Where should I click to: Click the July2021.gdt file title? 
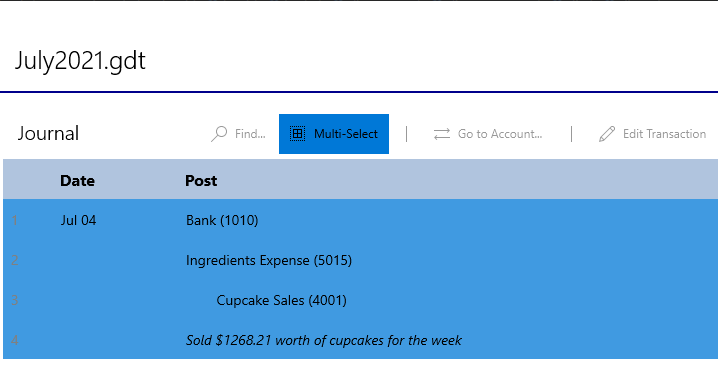click(x=80, y=61)
